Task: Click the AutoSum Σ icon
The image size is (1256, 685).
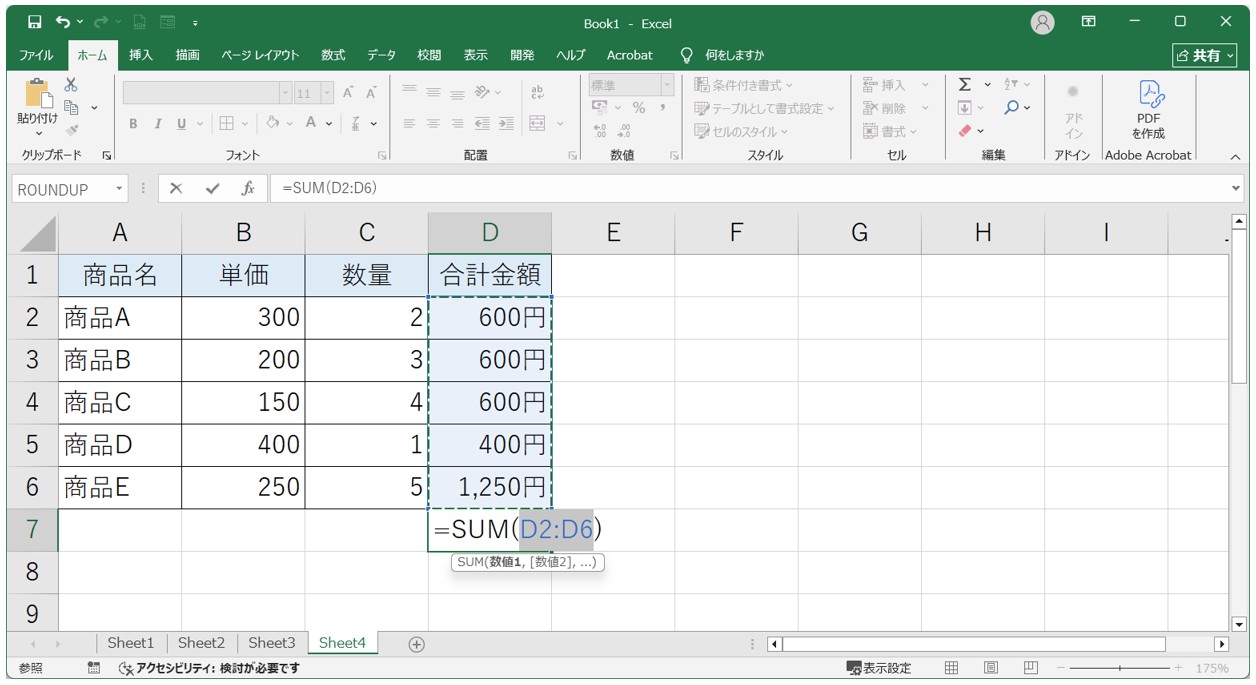Action: tap(965, 85)
